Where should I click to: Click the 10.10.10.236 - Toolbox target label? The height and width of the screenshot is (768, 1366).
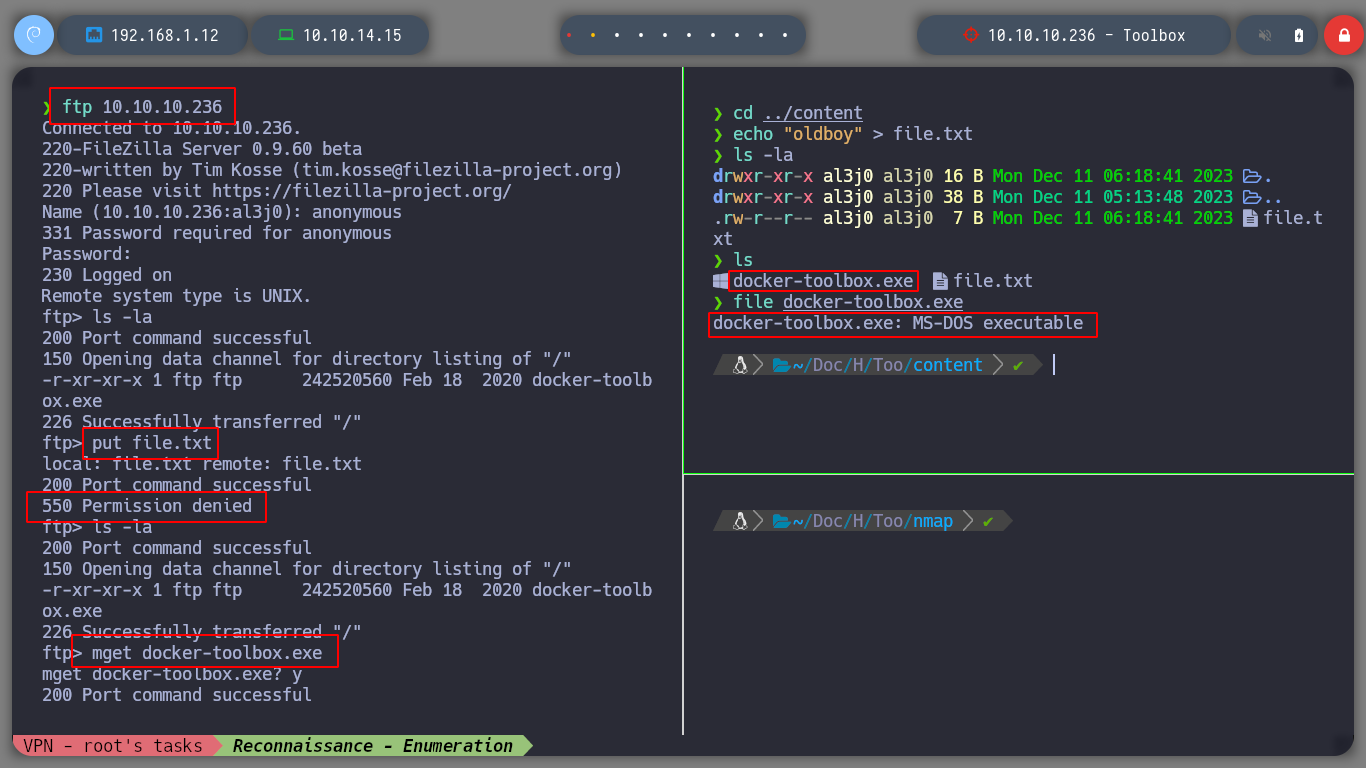1086,35
